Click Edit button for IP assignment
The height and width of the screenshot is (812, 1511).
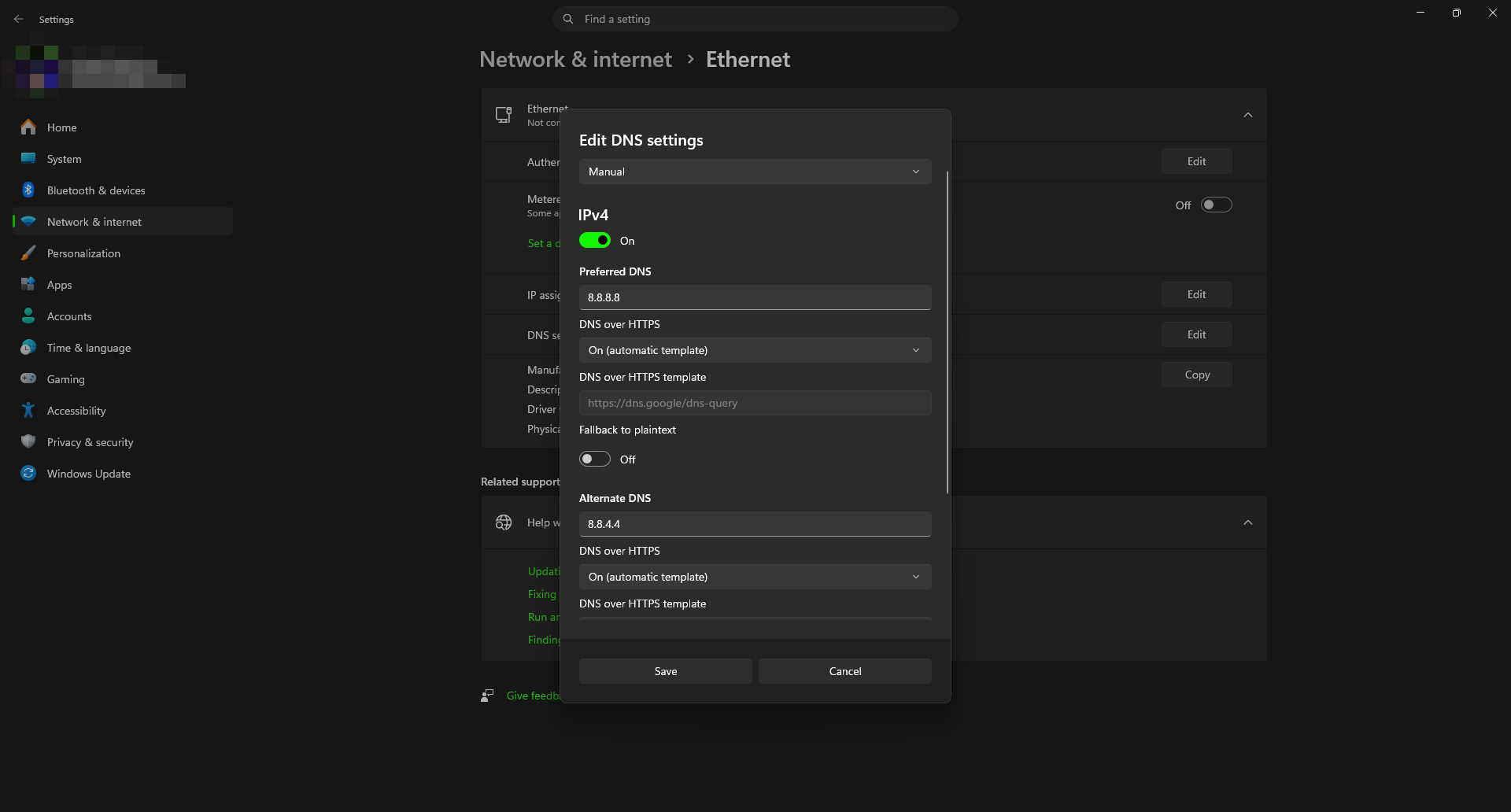[x=1197, y=294]
